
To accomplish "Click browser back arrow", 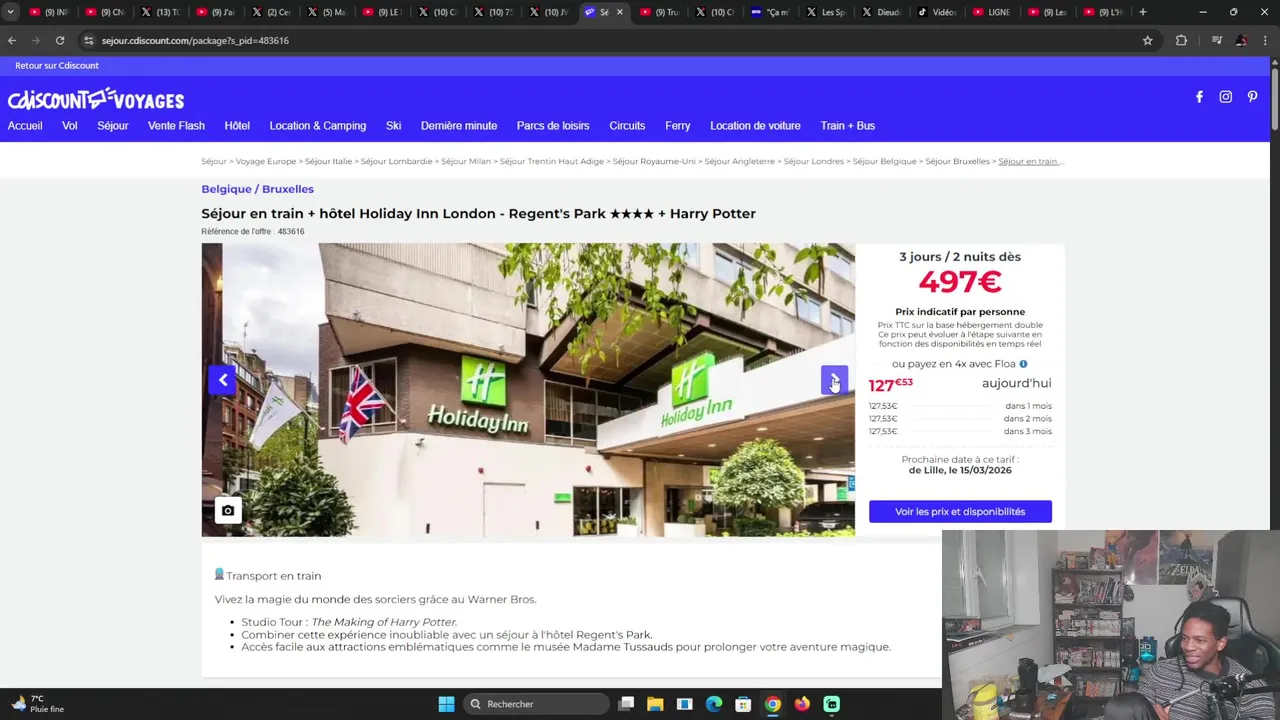I will [x=12, y=40].
